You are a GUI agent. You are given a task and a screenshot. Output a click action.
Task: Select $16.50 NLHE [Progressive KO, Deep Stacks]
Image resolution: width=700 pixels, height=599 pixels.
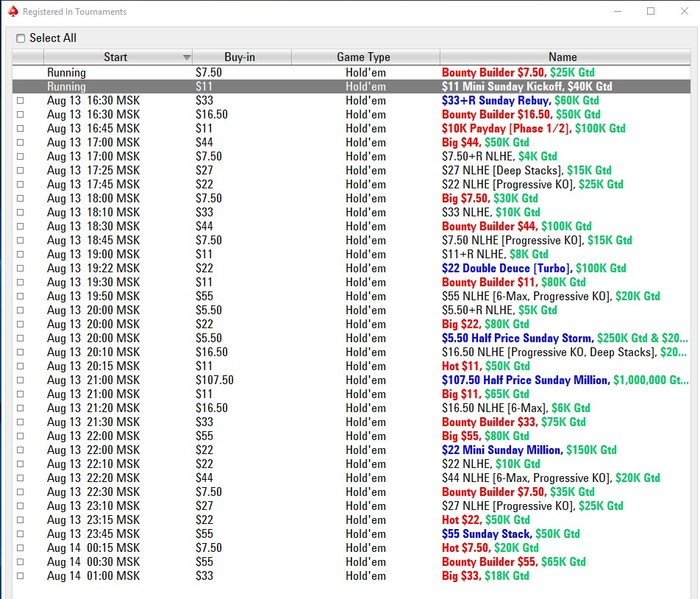click(351, 352)
